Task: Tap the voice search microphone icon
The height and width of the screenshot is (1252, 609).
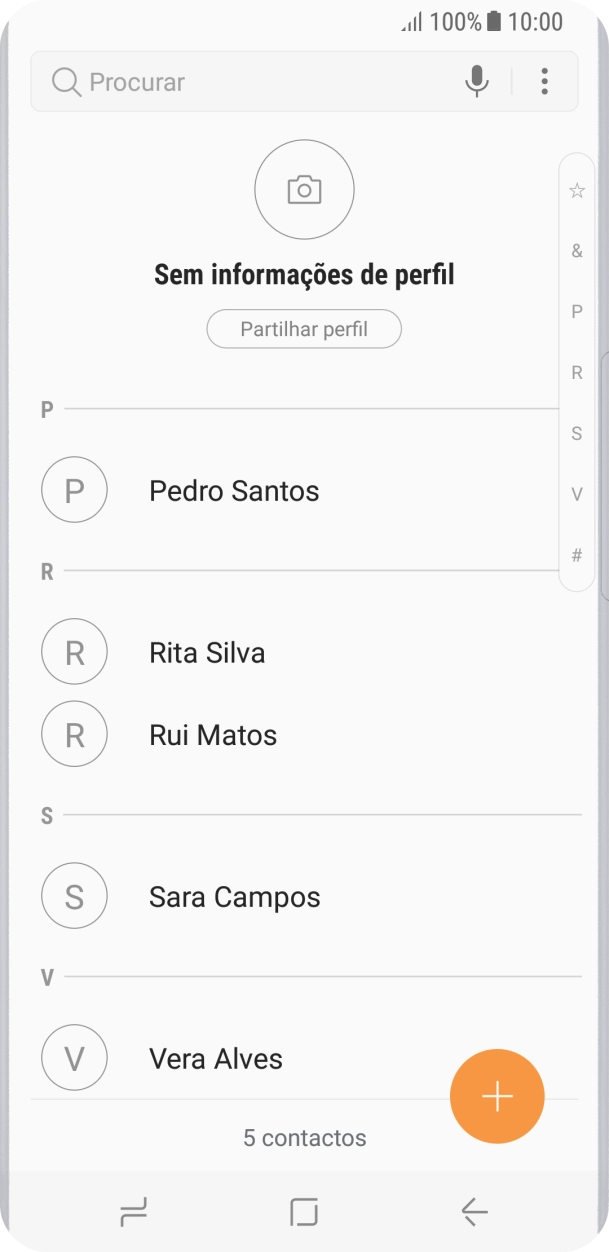Action: 476,81
